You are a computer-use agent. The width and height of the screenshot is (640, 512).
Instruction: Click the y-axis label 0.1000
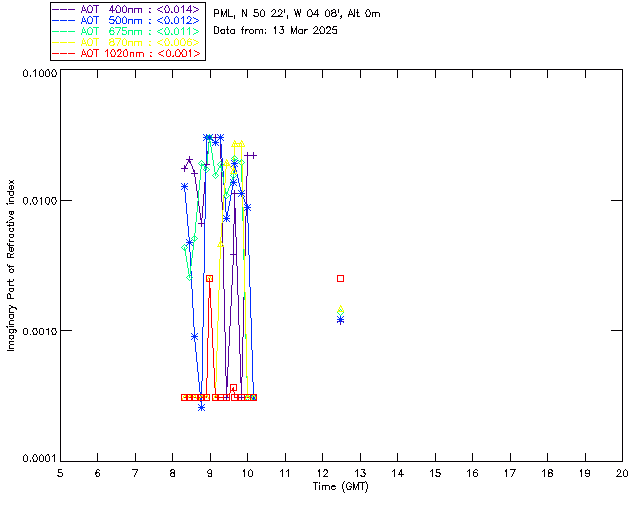click(x=39, y=73)
